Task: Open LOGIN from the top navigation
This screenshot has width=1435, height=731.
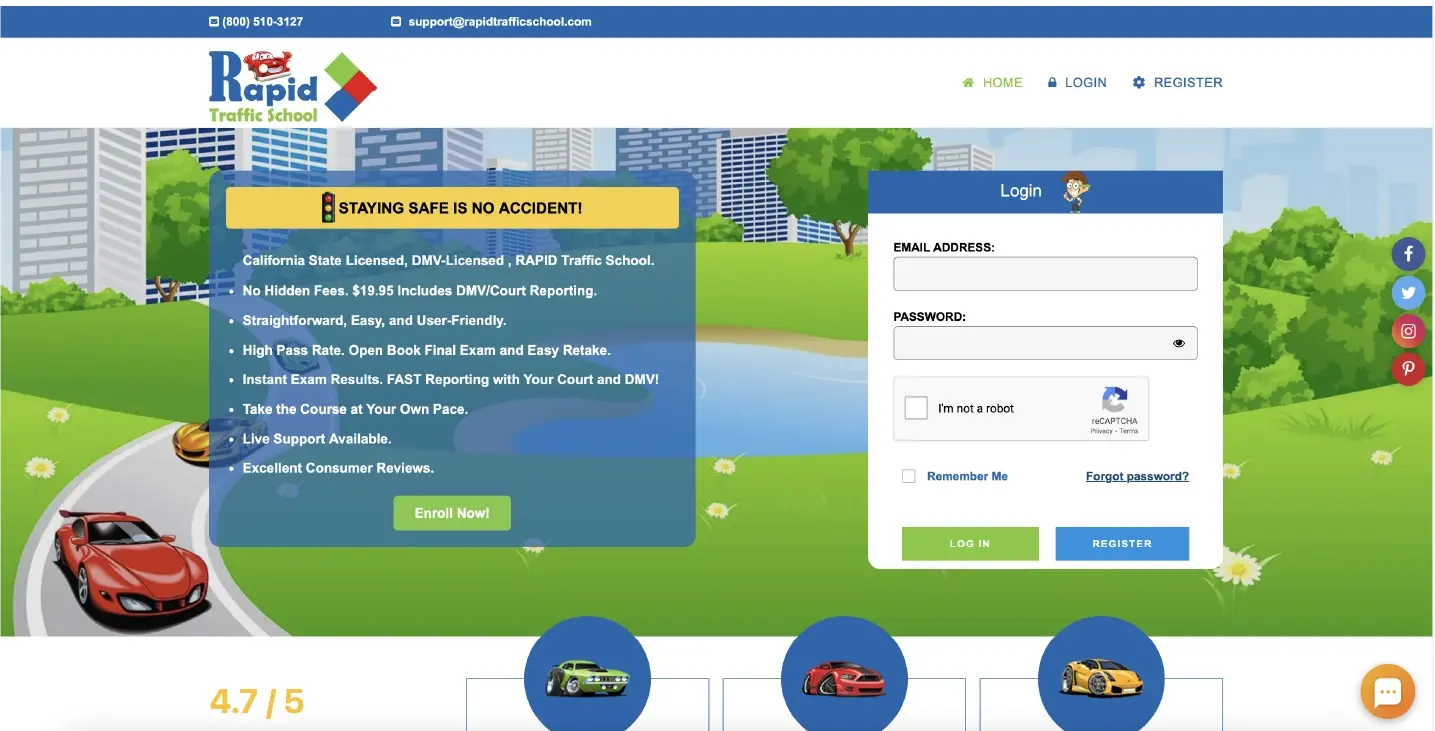Action: point(1077,83)
